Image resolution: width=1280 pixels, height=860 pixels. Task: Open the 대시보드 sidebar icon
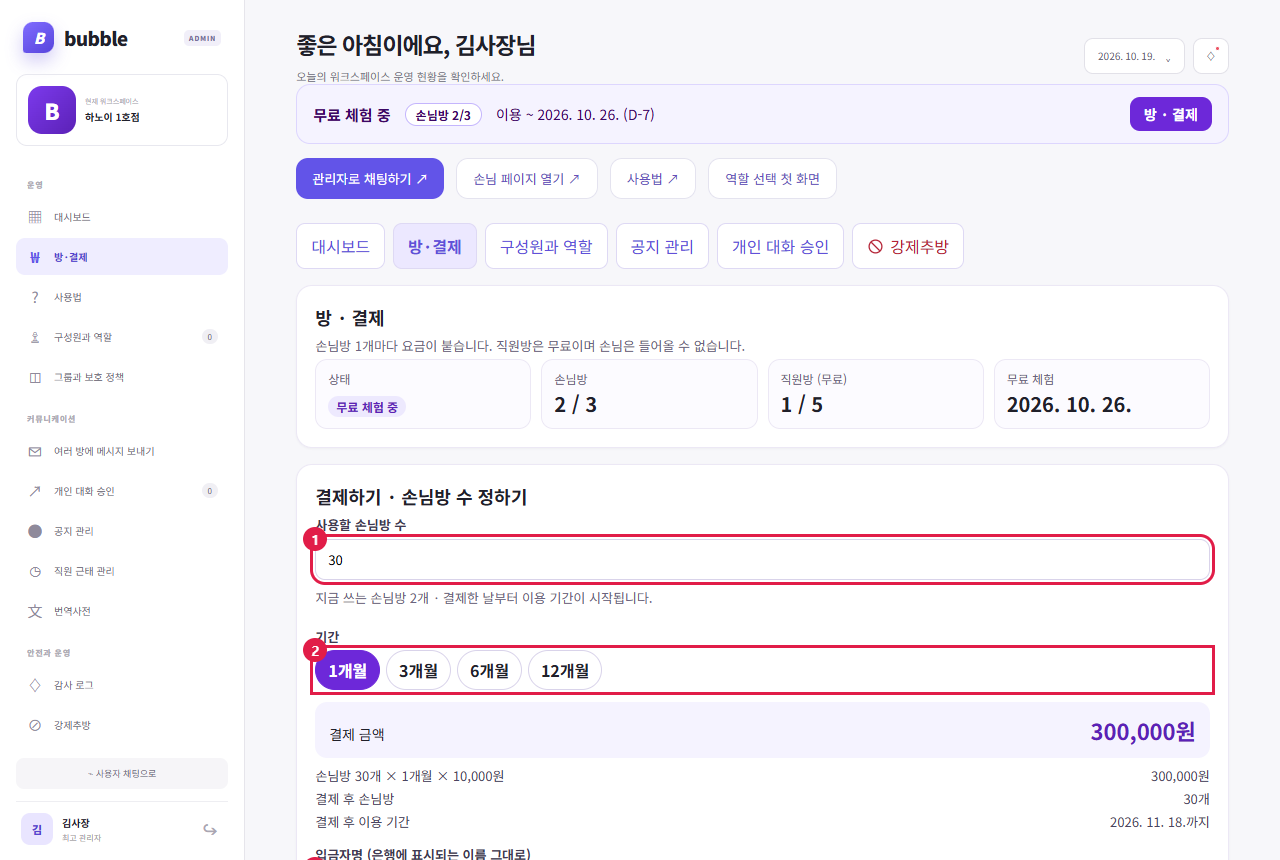tap(35, 217)
